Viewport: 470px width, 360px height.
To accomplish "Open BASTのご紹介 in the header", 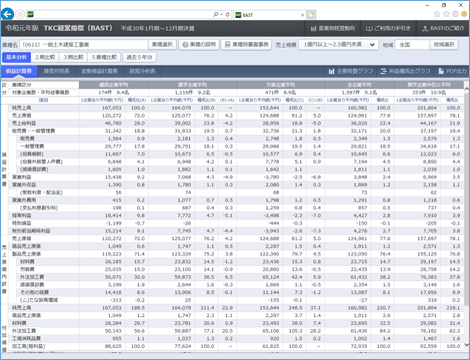I will click(x=443, y=28).
